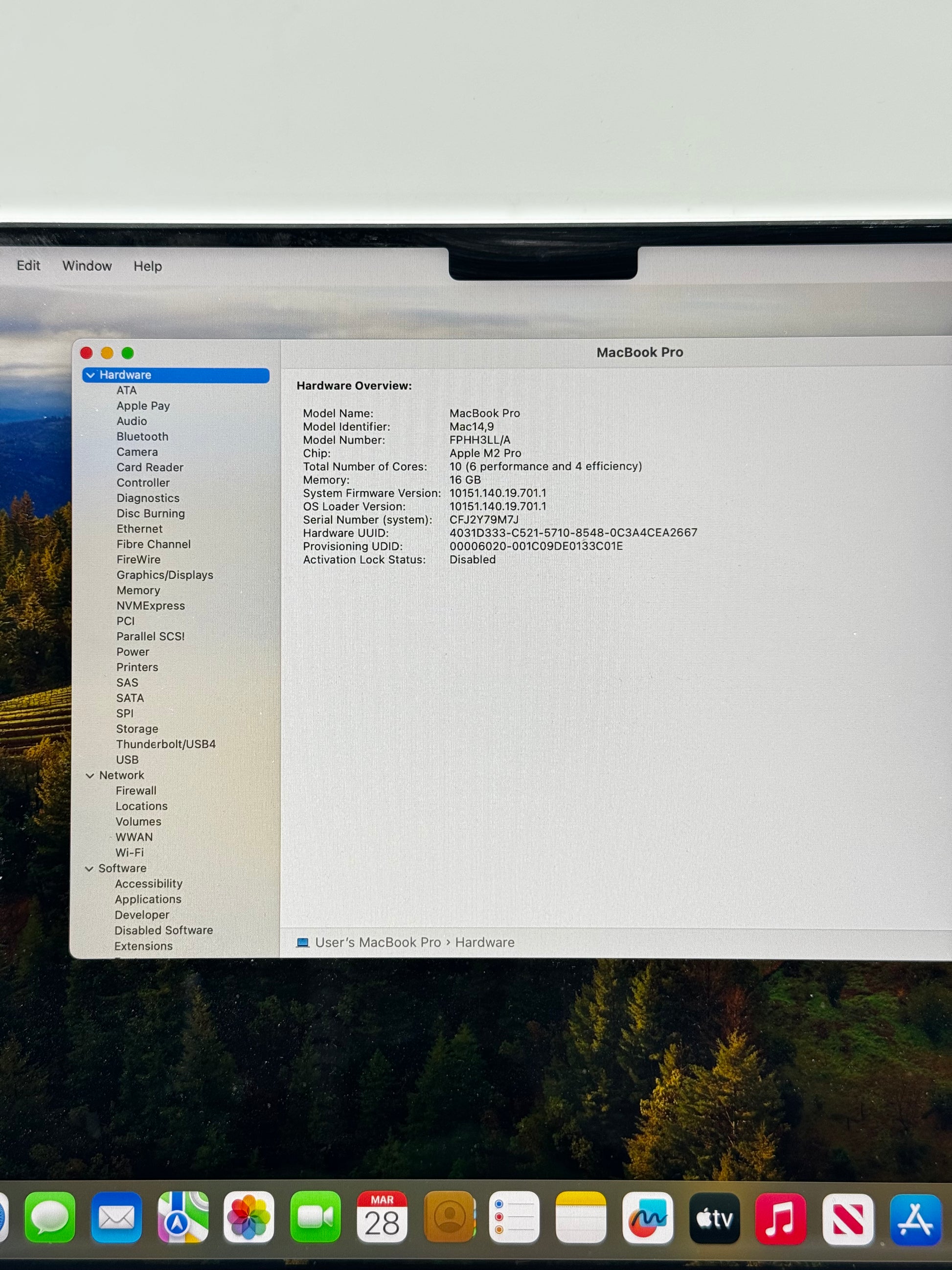Launch Mail from the Dock
Screen dimensions: 952x1270
(116, 1216)
